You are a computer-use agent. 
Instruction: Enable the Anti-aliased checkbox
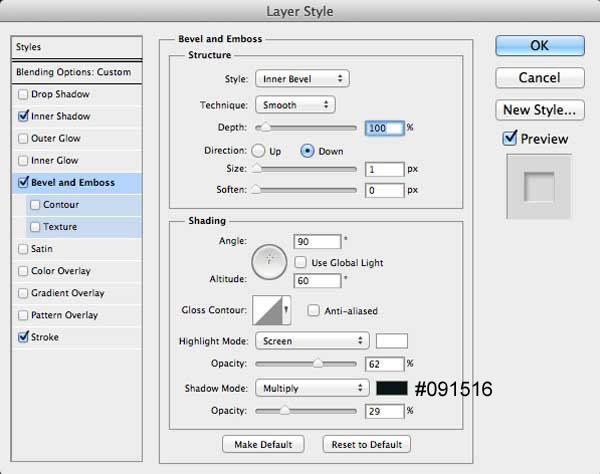pyautogui.click(x=313, y=310)
